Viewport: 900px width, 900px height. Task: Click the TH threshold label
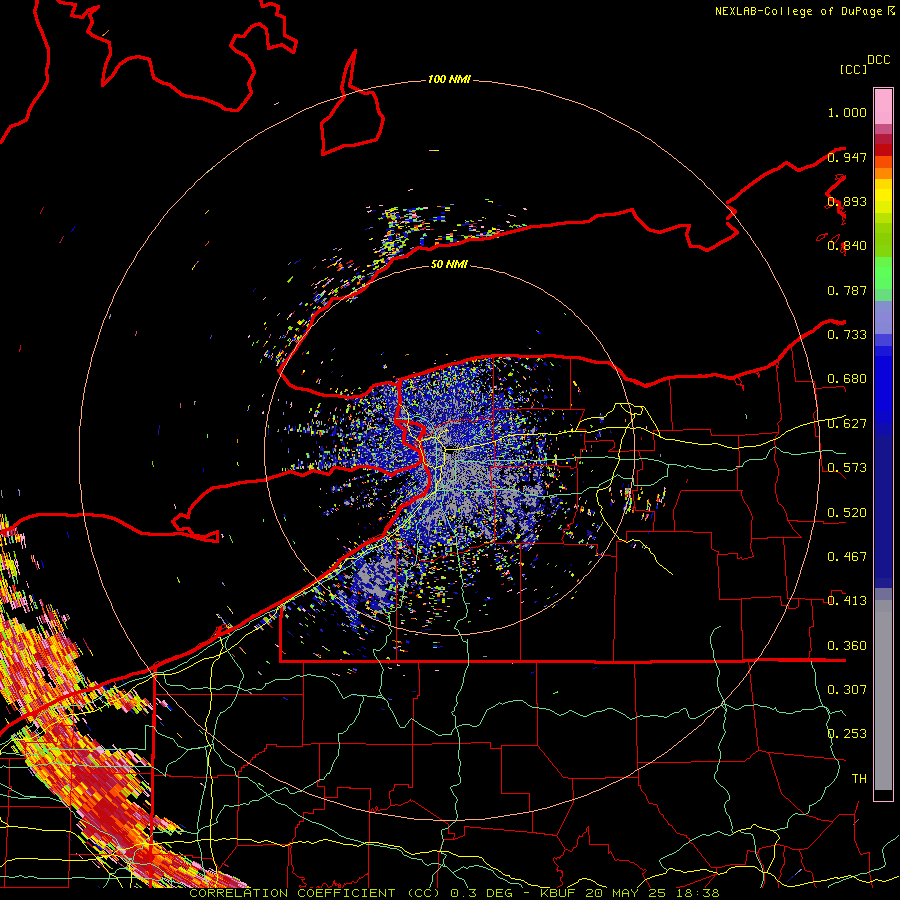[859, 779]
